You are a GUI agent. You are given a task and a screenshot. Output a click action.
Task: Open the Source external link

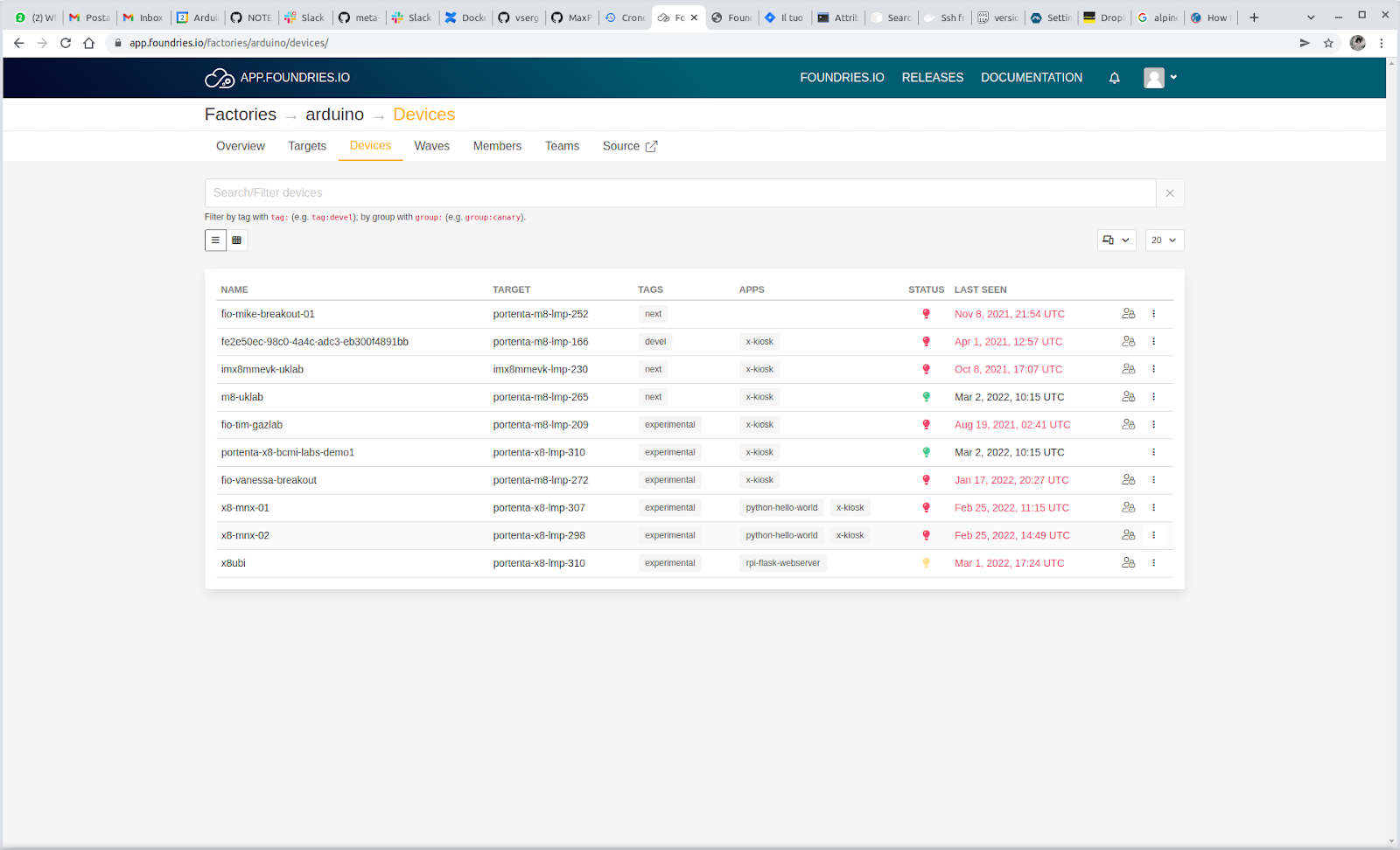click(x=630, y=146)
